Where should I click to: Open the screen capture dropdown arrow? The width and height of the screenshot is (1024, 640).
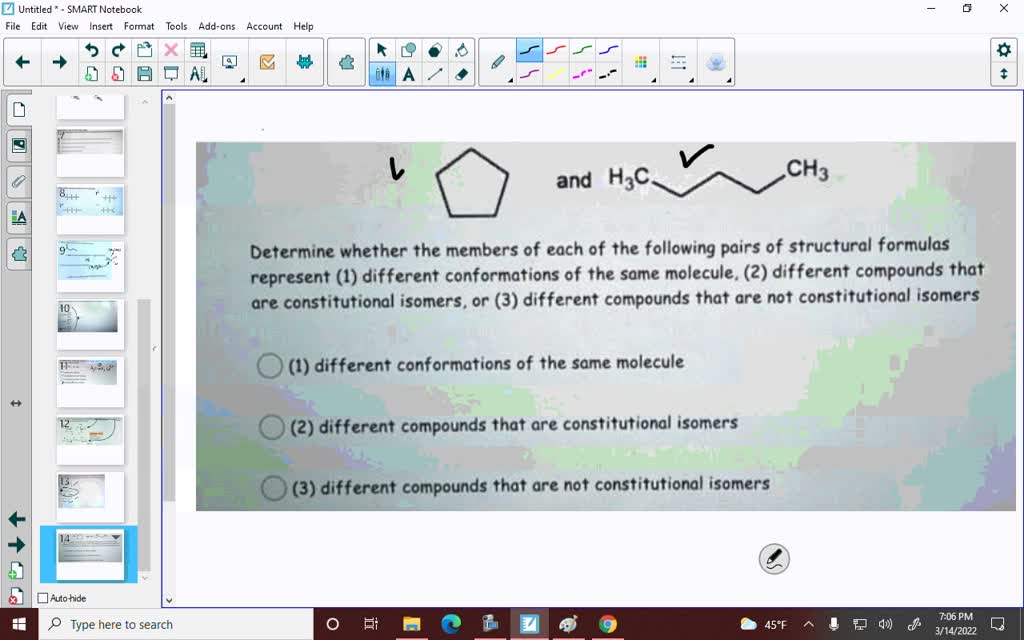243,81
